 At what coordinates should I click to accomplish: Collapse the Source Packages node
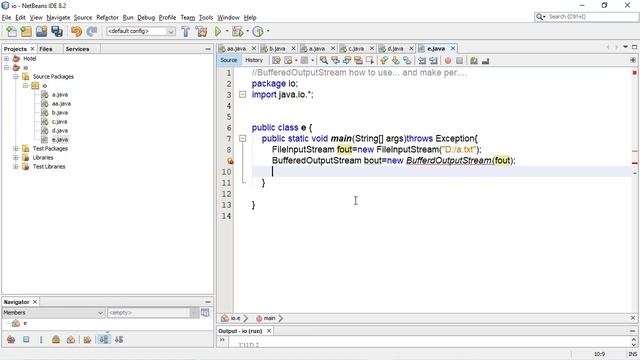(16, 77)
